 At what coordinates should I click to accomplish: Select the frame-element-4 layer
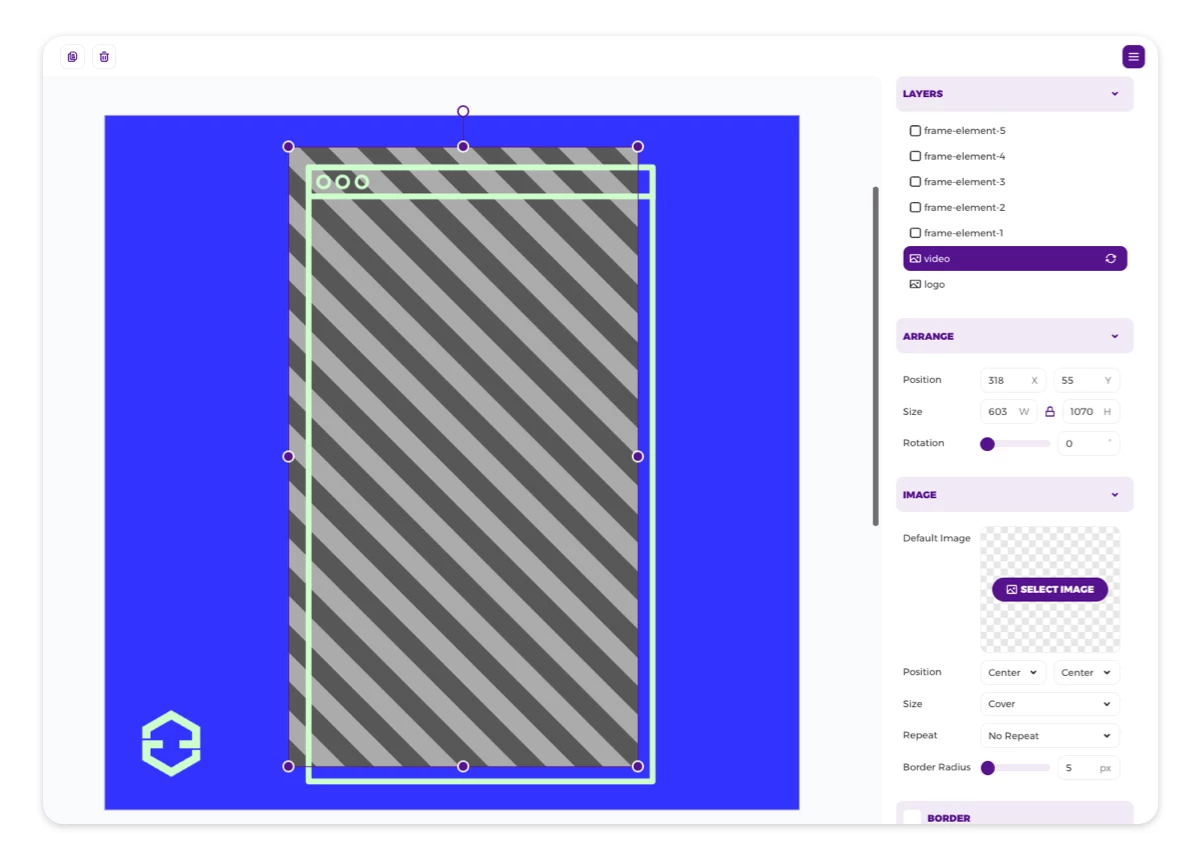point(1015,156)
